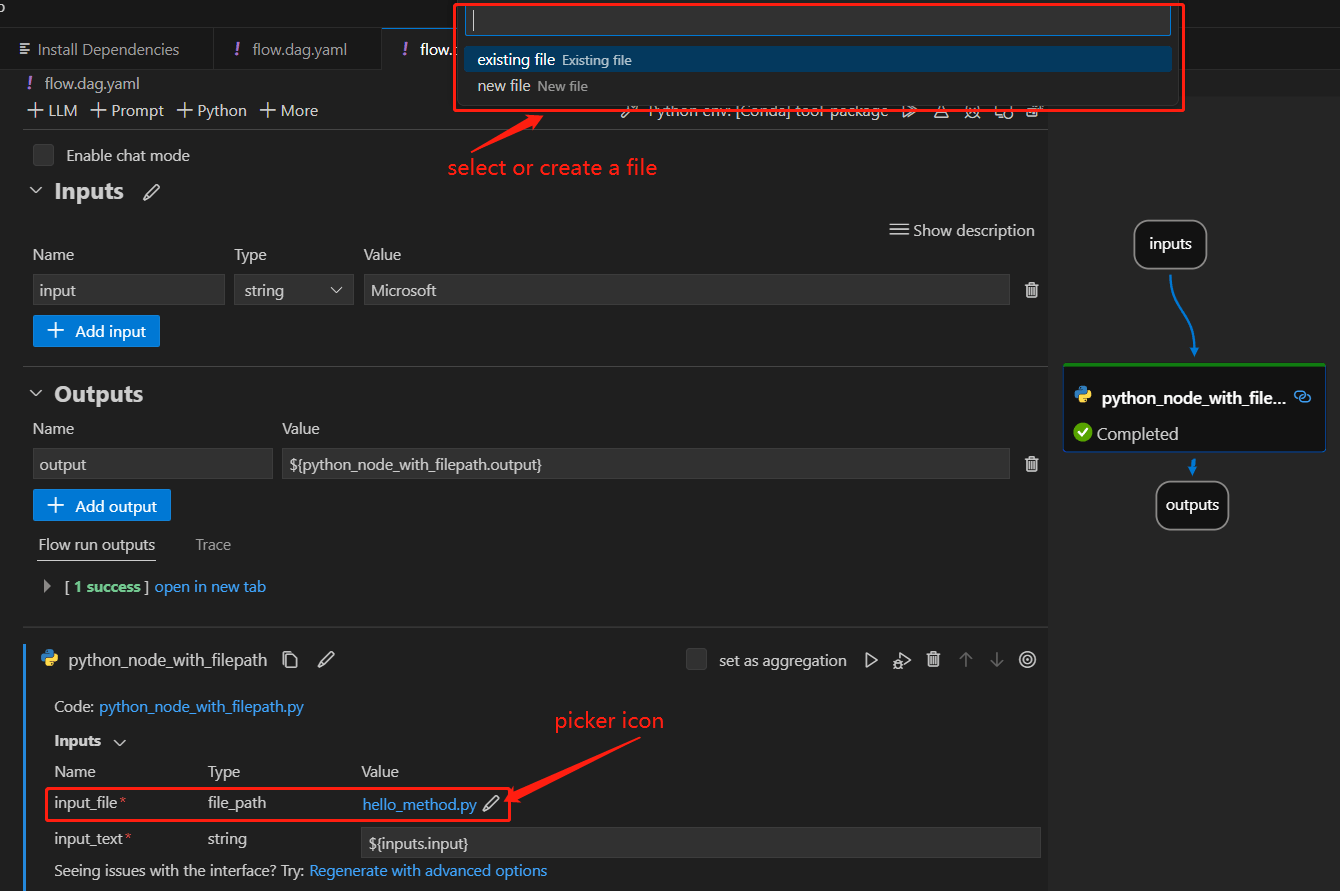Open the string type dropdown

pyautogui.click(x=293, y=289)
